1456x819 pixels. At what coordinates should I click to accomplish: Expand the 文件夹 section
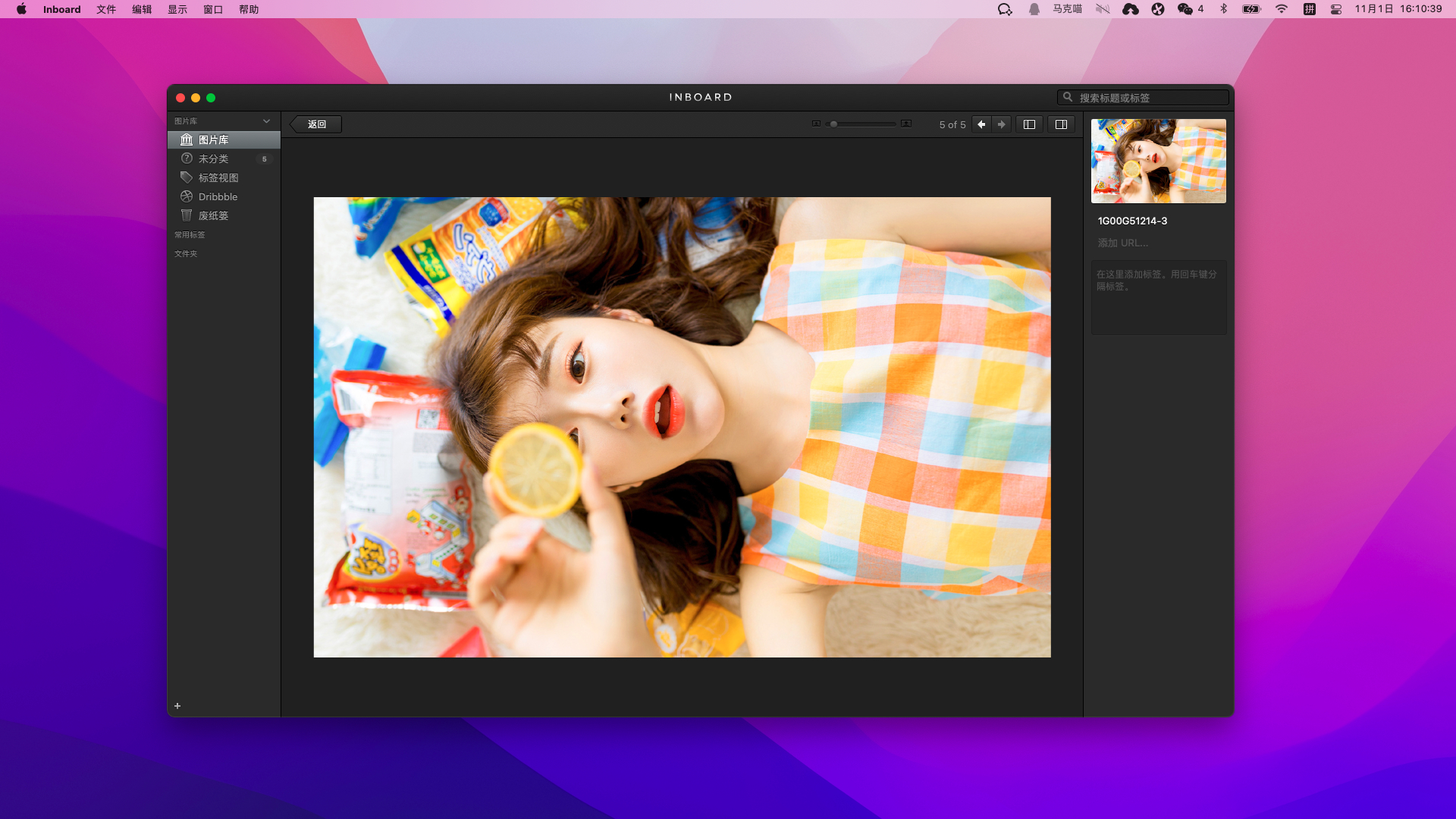tap(186, 254)
